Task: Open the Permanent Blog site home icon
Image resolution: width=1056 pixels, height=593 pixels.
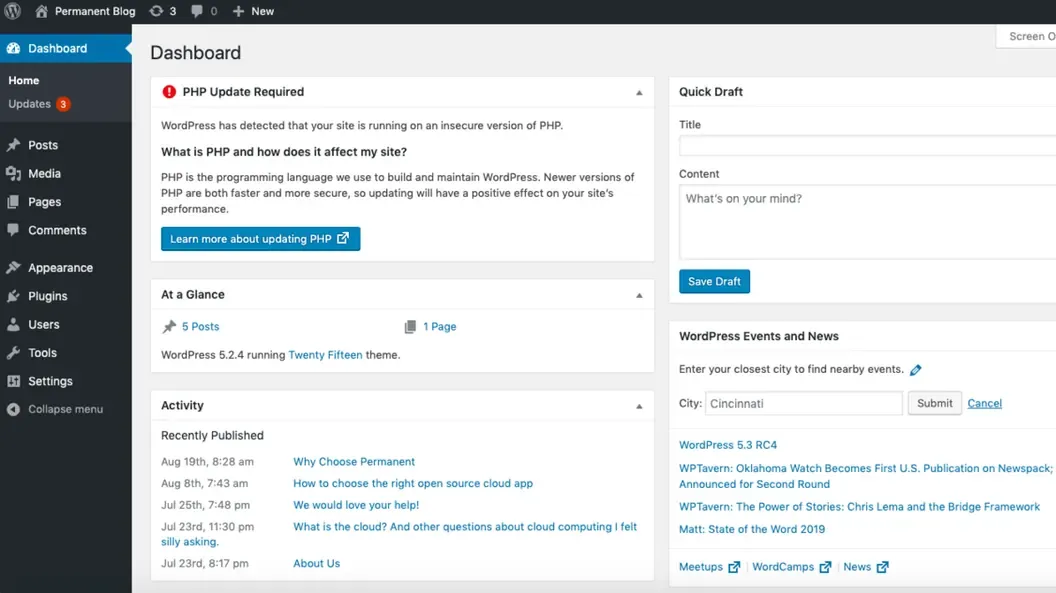Action: [x=42, y=11]
